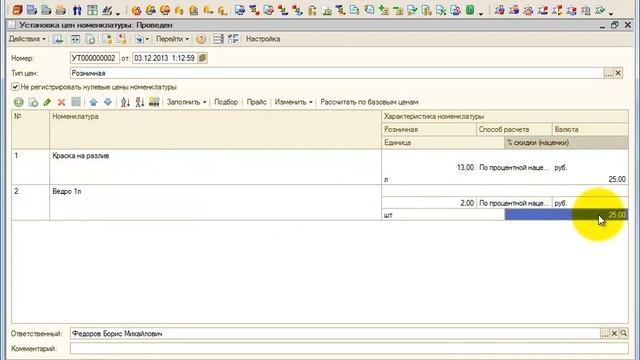Click the grey Finish editing icon
The height and width of the screenshot is (360, 640).
(x=76, y=102)
